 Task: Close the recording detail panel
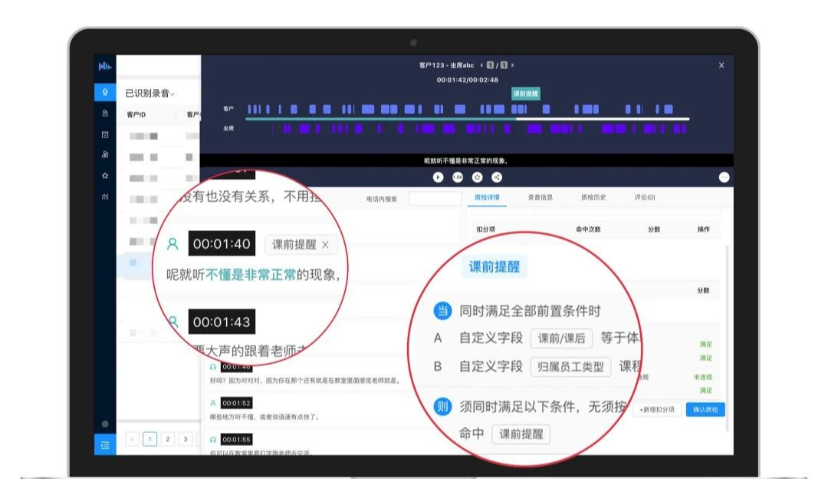click(x=721, y=65)
